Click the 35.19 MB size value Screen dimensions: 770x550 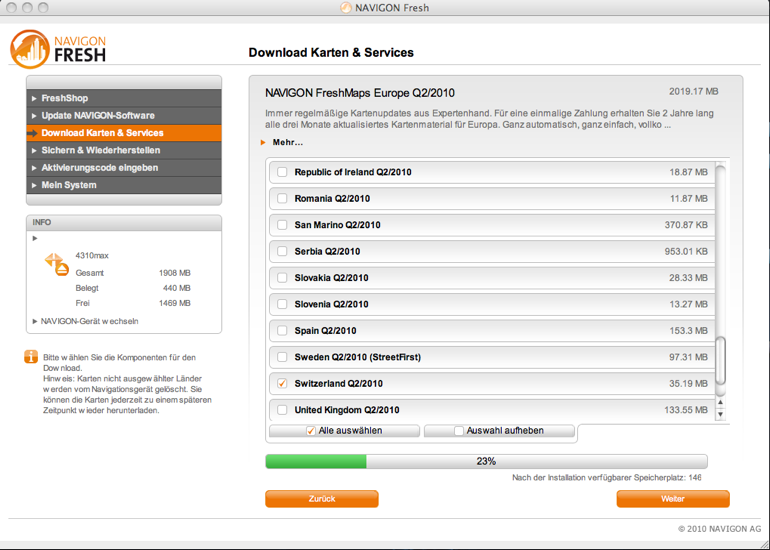pyautogui.click(x=688, y=384)
